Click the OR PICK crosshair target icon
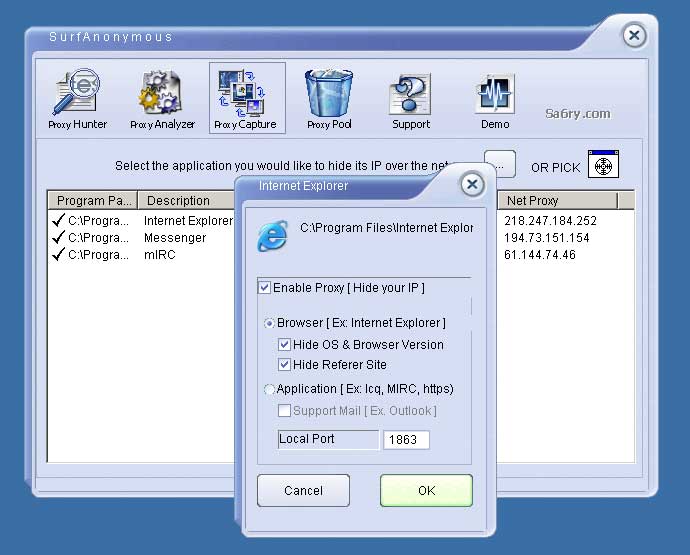Image resolution: width=690 pixels, height=555 pixels. tap(603, 164)
